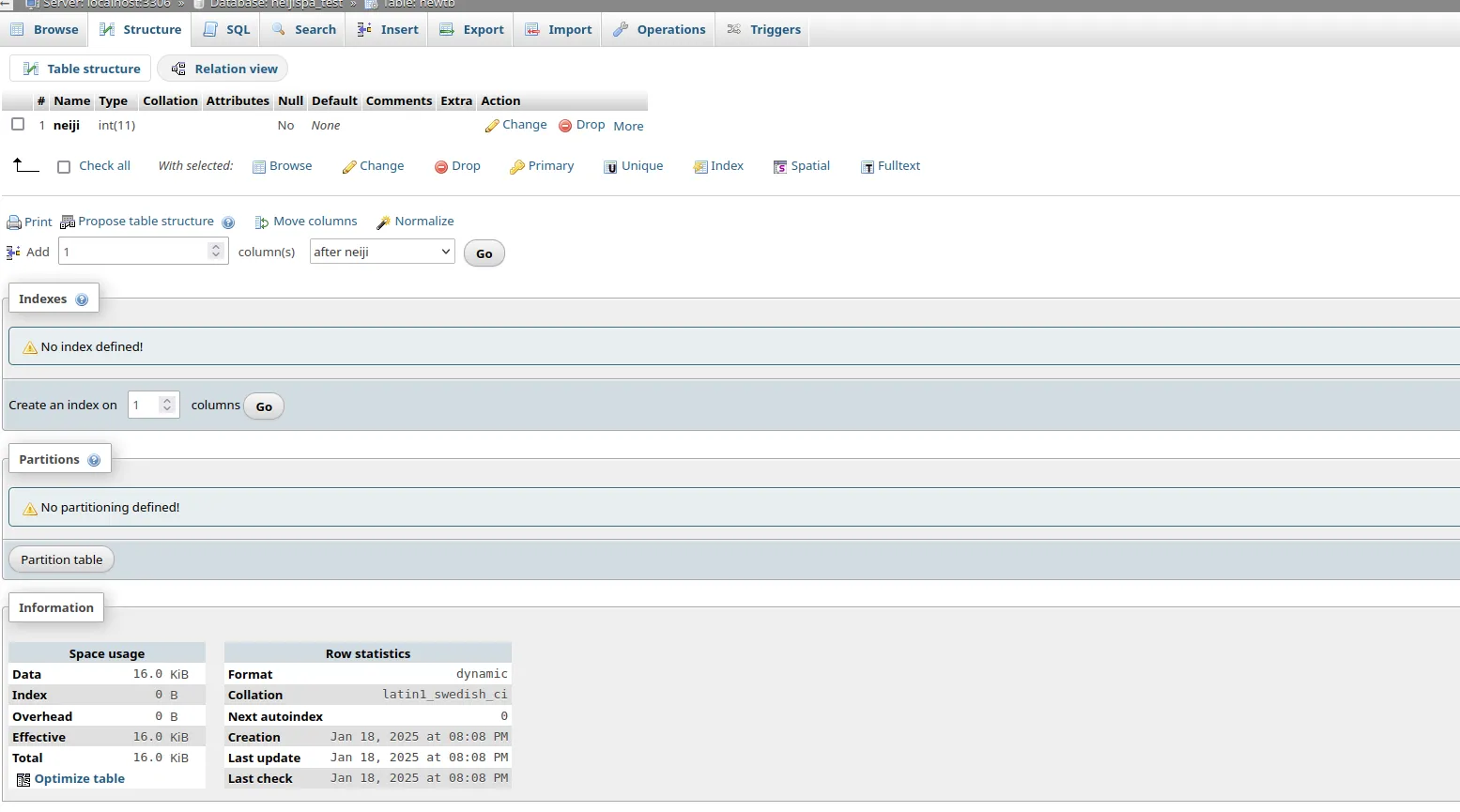Click the index columns stepper arrows
Screen dimensions: 1460x812
coord(167,405)
